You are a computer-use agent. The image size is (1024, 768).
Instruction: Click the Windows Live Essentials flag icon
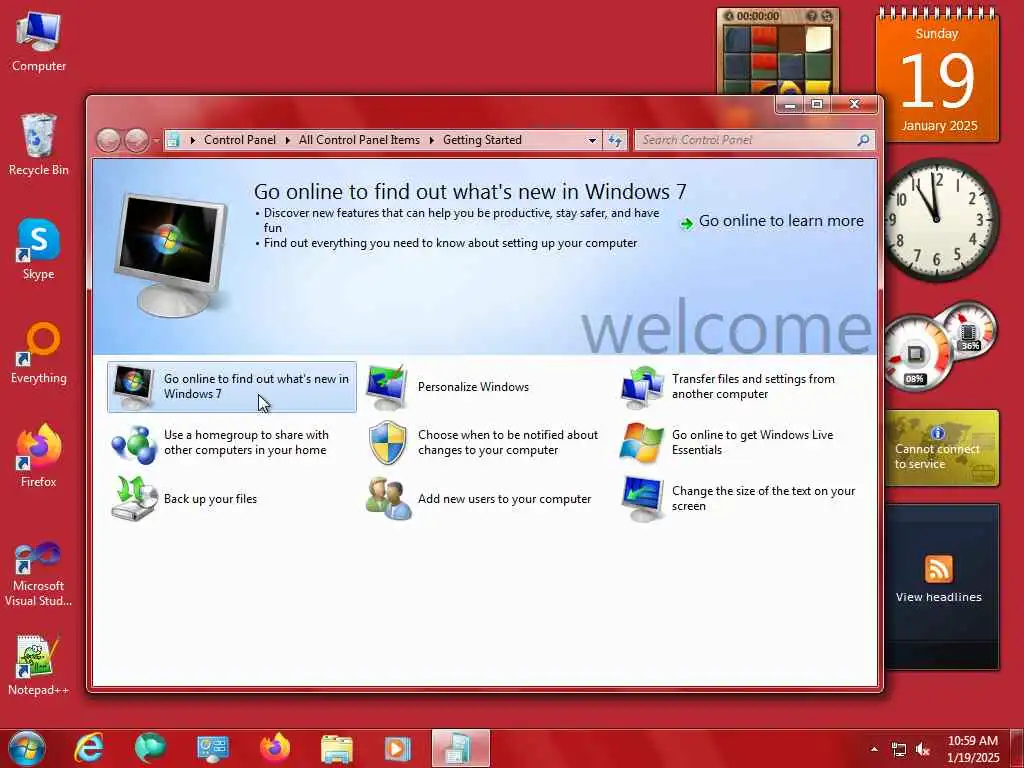[x=641, y=443]
